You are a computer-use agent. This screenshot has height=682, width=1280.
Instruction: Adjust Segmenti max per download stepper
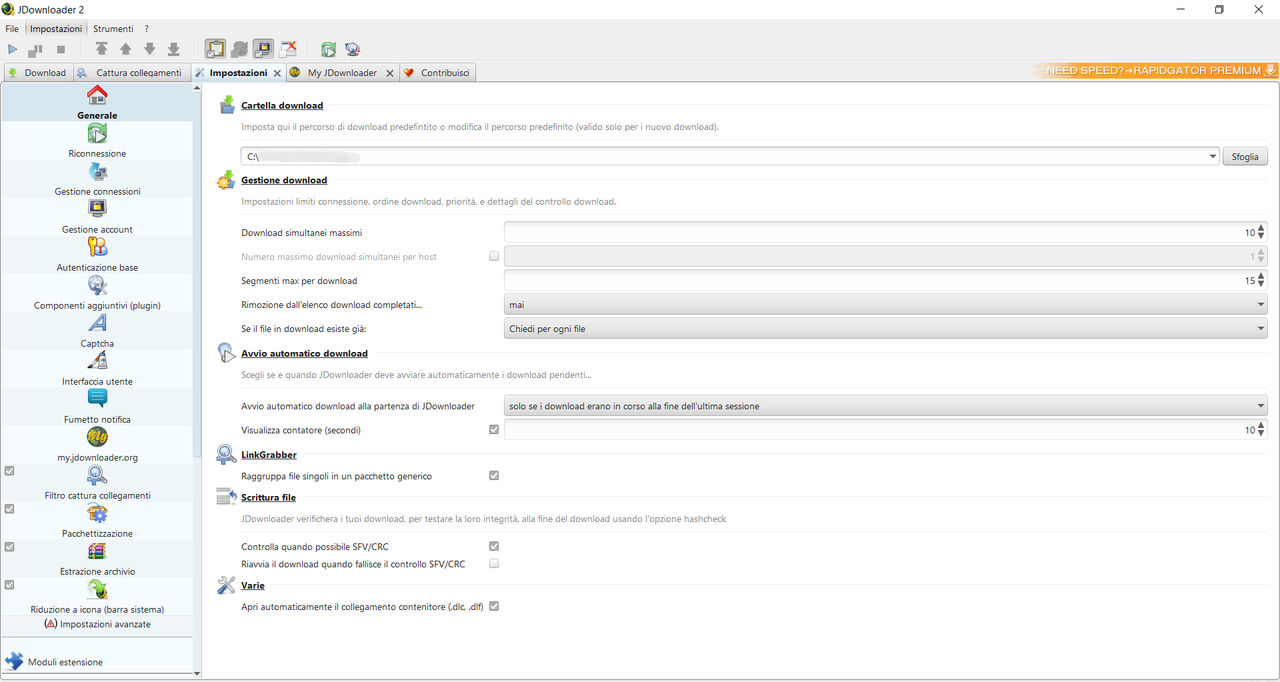(1261, 281)
